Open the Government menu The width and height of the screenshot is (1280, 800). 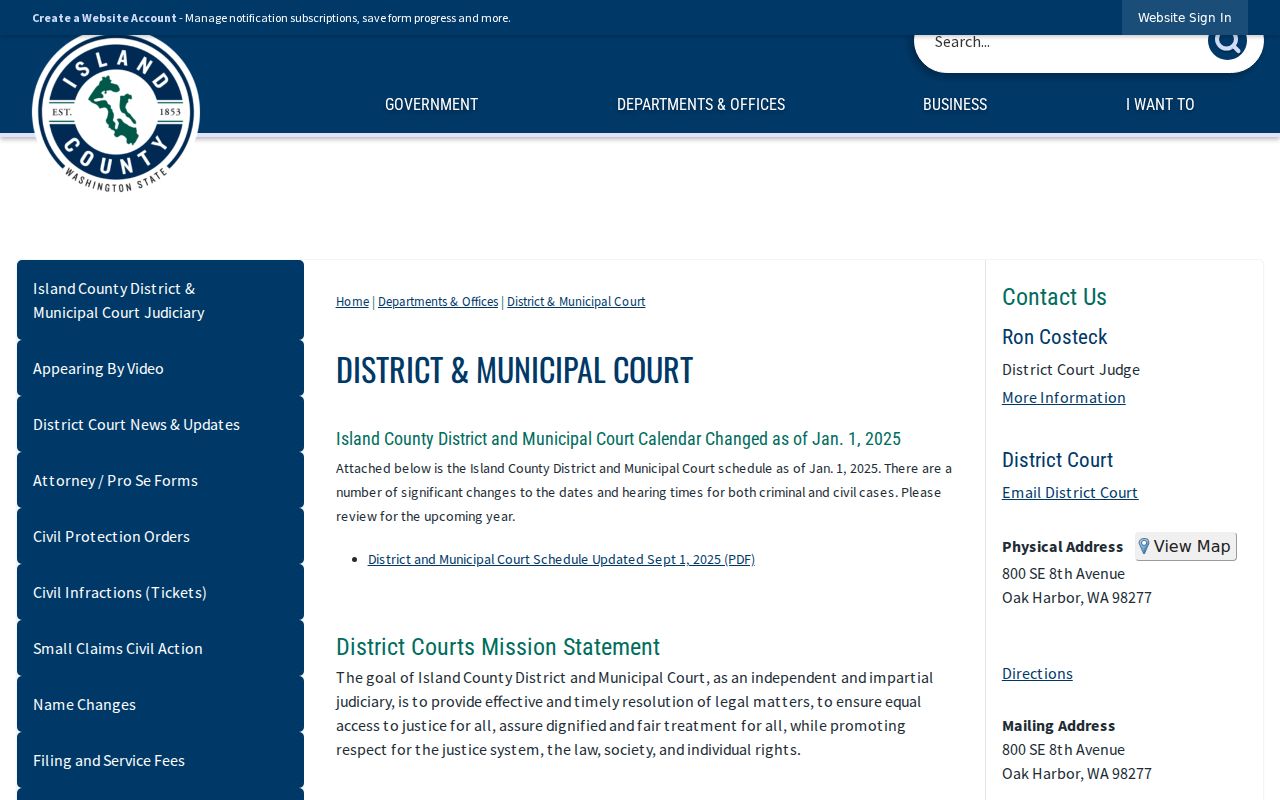(x=431, y=104)
